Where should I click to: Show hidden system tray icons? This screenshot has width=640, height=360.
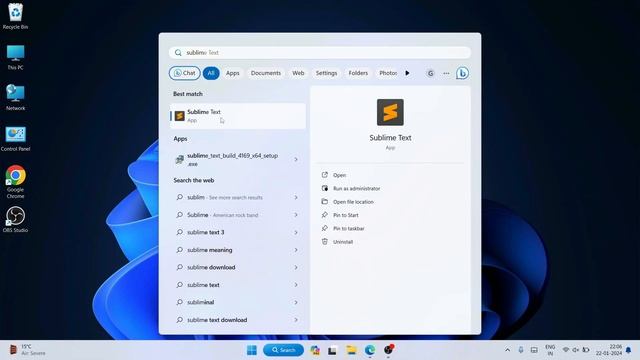point(507,350)
